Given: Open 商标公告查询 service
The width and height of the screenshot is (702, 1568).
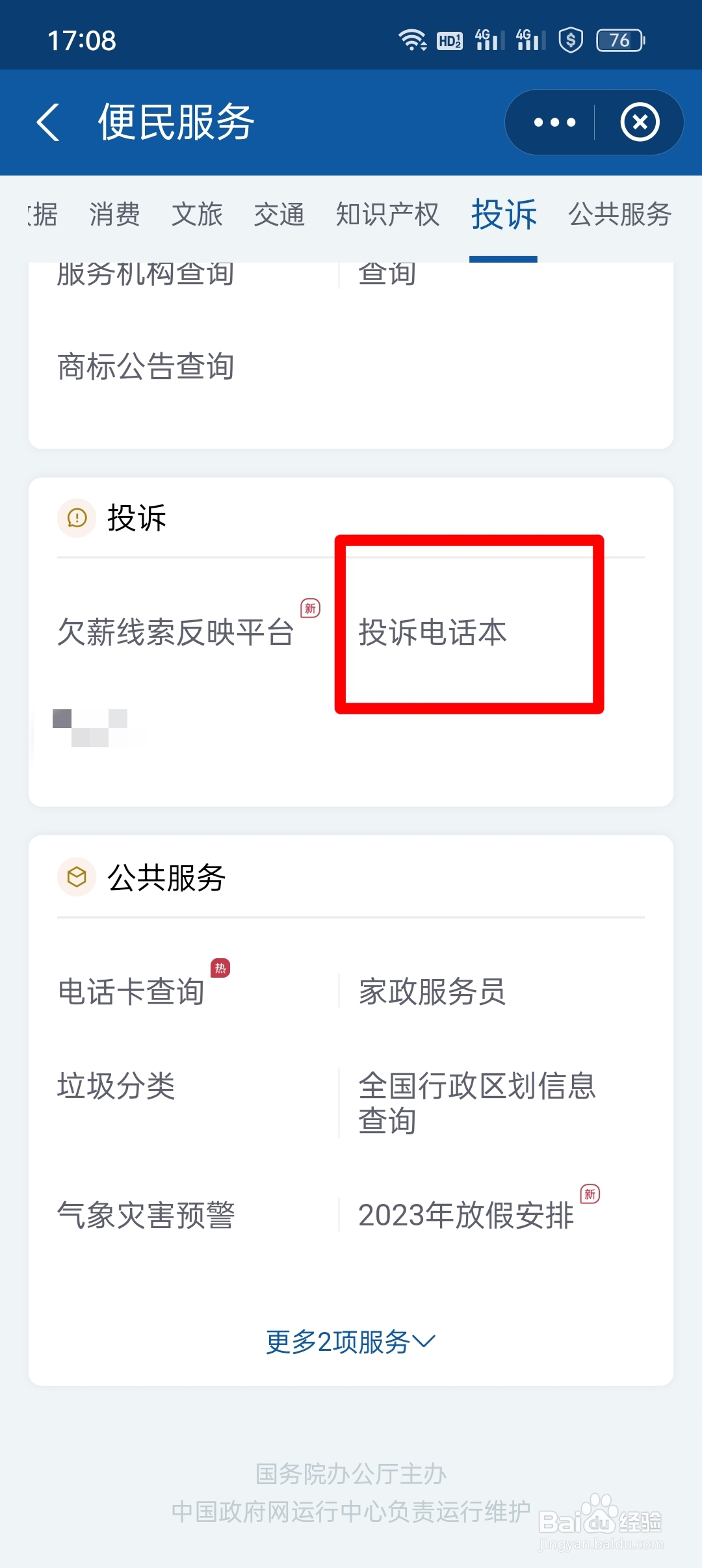Looking at the screenshot, I should [x=146, y=367].
